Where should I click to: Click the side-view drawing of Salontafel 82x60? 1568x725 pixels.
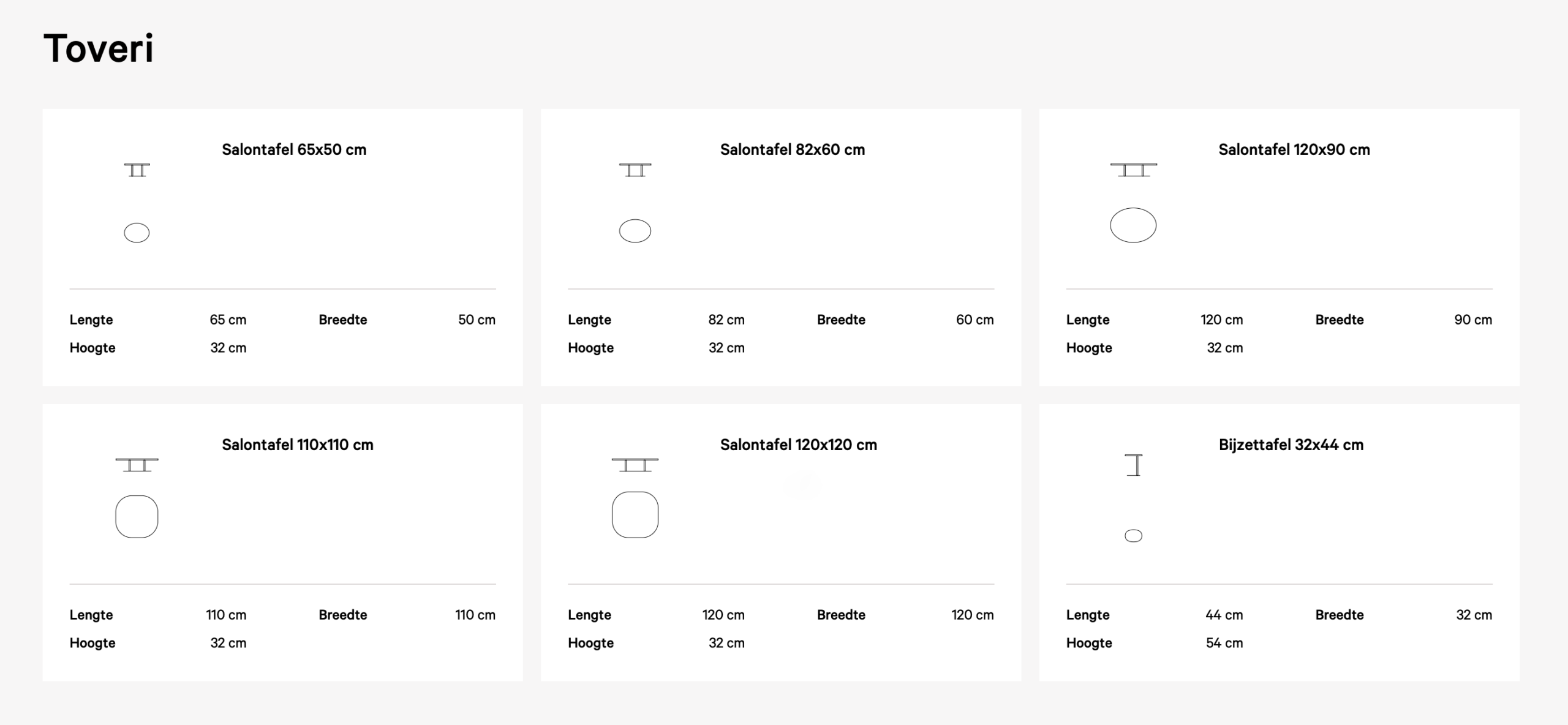(x=635, y=170)
